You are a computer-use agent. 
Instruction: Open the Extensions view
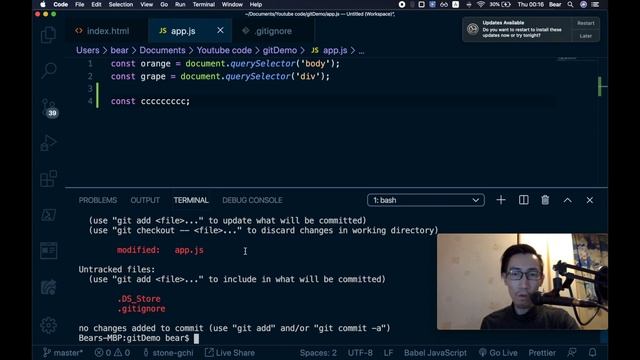click(x=49, y=178)
